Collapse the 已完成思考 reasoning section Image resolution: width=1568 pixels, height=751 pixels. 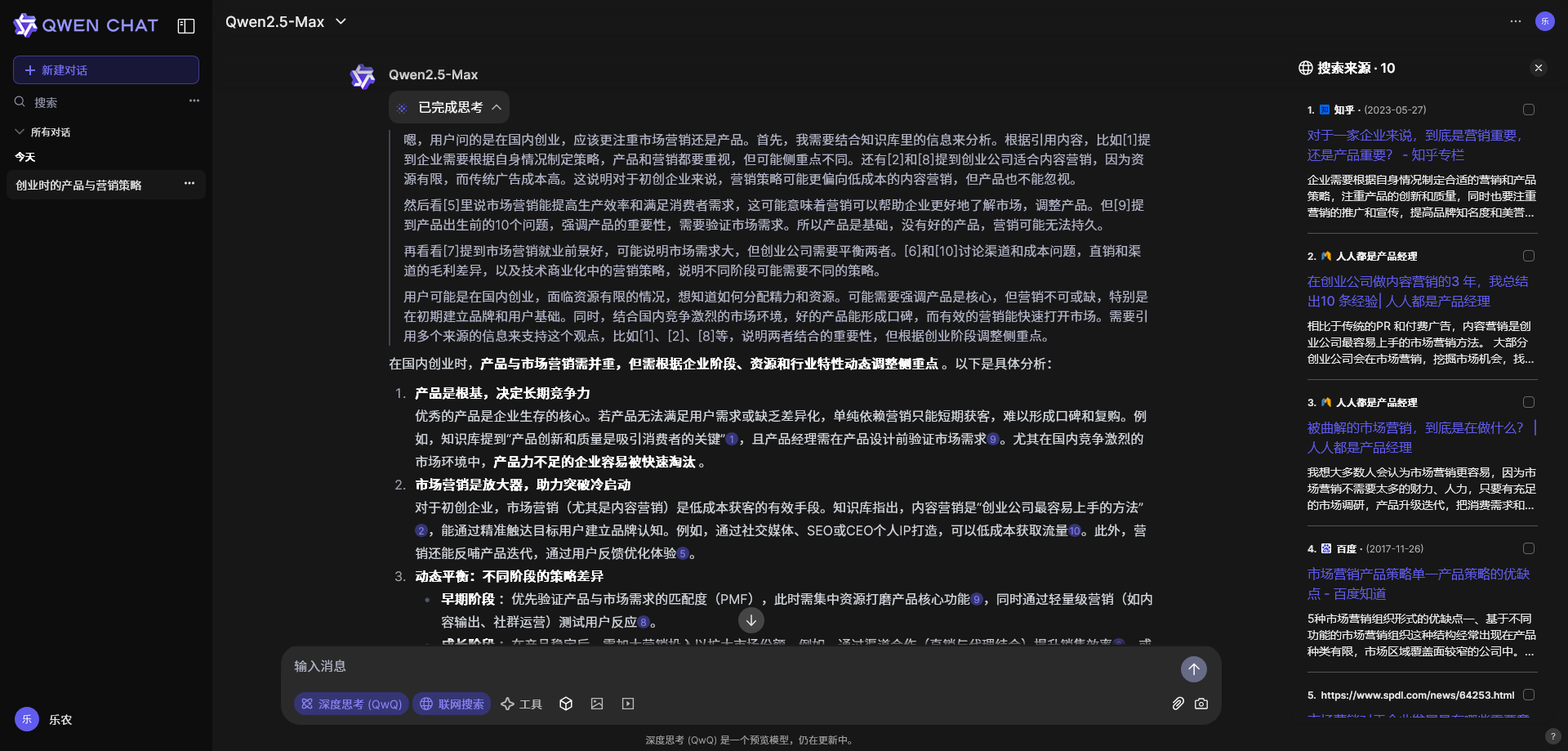pyautogui.click(x=497, y=106)
